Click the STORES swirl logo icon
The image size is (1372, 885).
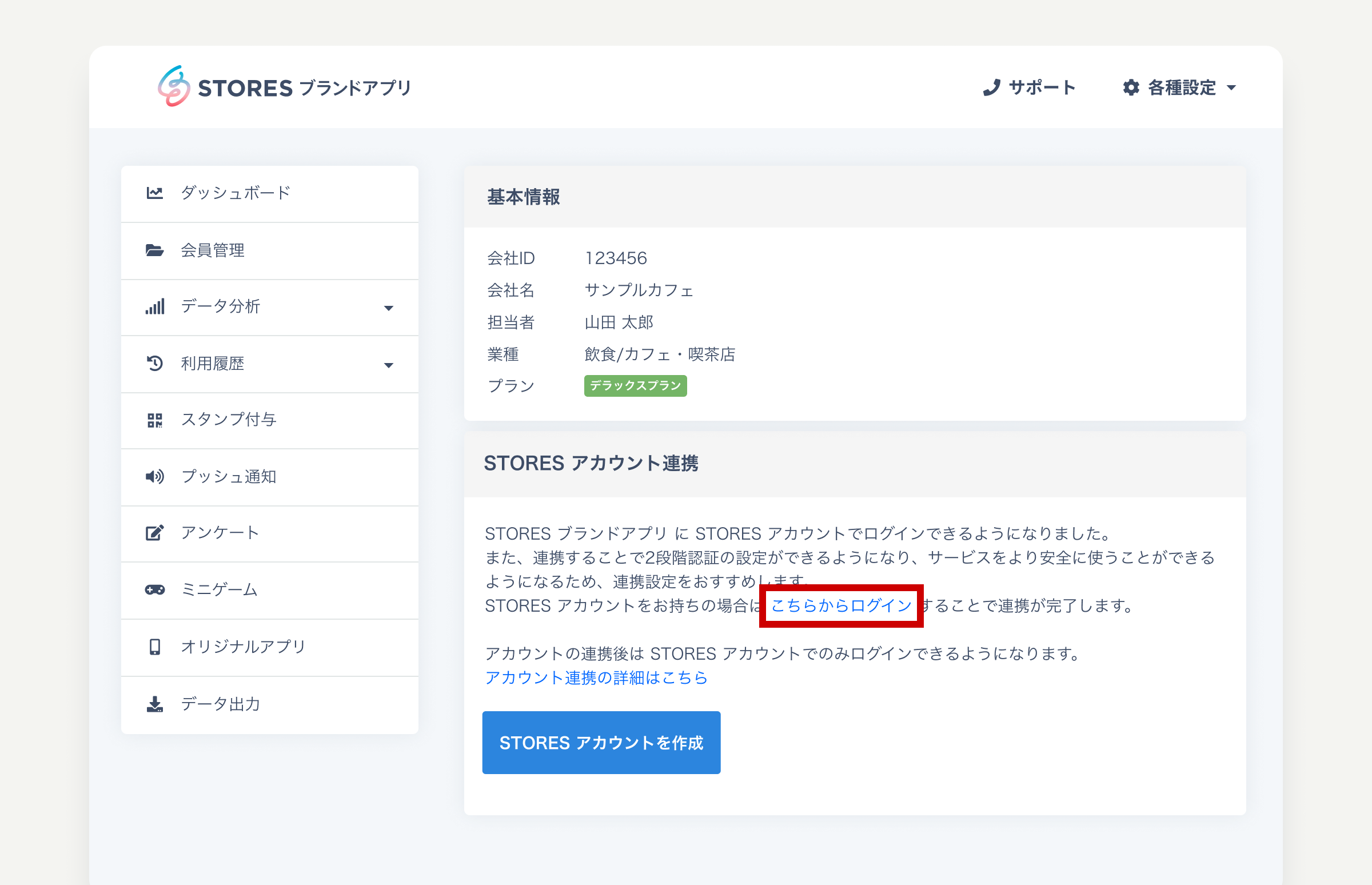coord(174,86)
